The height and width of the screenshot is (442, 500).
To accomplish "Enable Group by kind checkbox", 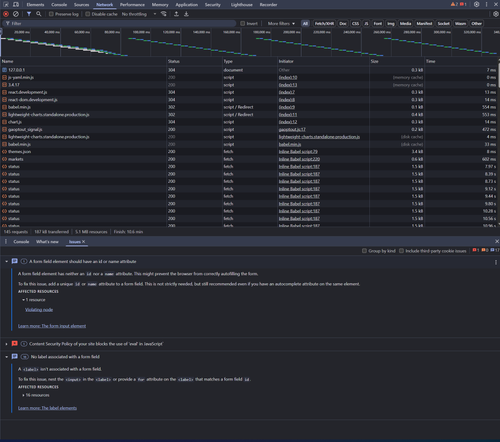I will [364, 251].
